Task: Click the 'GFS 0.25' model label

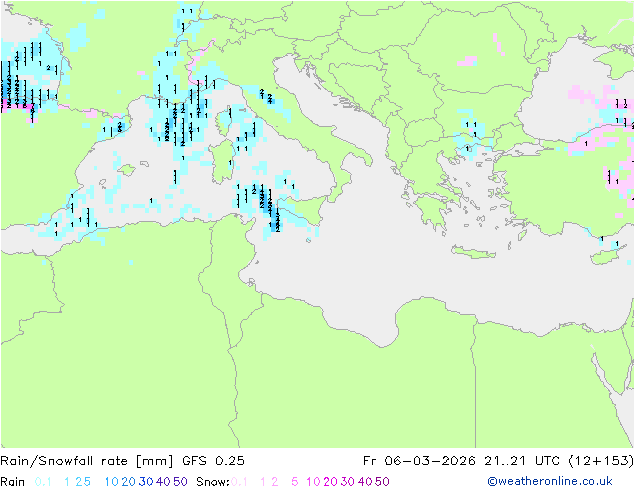Action: (213, 461)
